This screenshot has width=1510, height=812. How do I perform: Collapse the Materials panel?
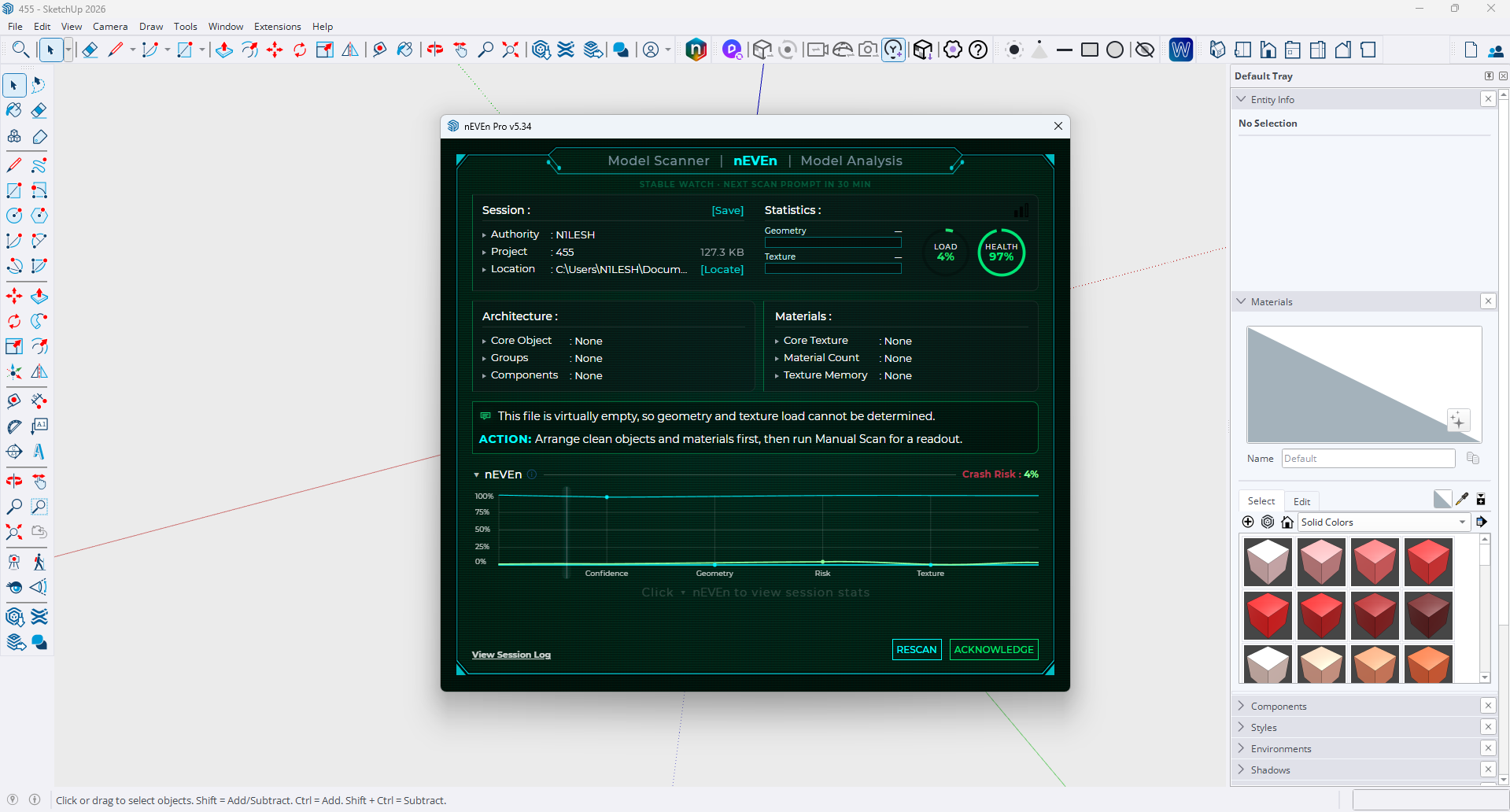pyautogui.click(x=1242, y=301)
